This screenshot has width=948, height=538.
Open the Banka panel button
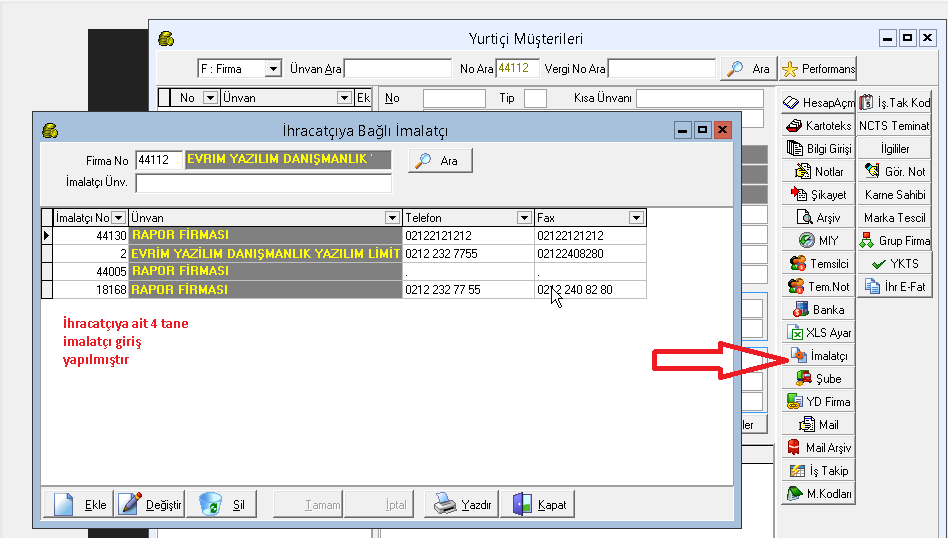click(x=818, y=310)
